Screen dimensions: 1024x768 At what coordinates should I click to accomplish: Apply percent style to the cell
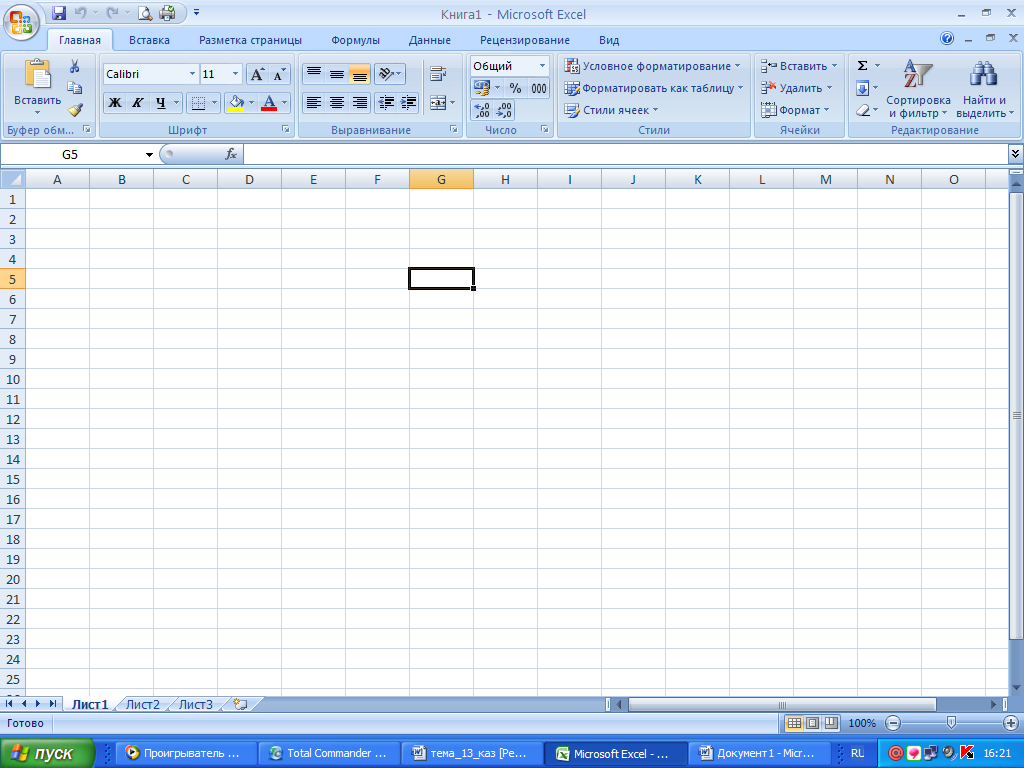click(515, 88)
